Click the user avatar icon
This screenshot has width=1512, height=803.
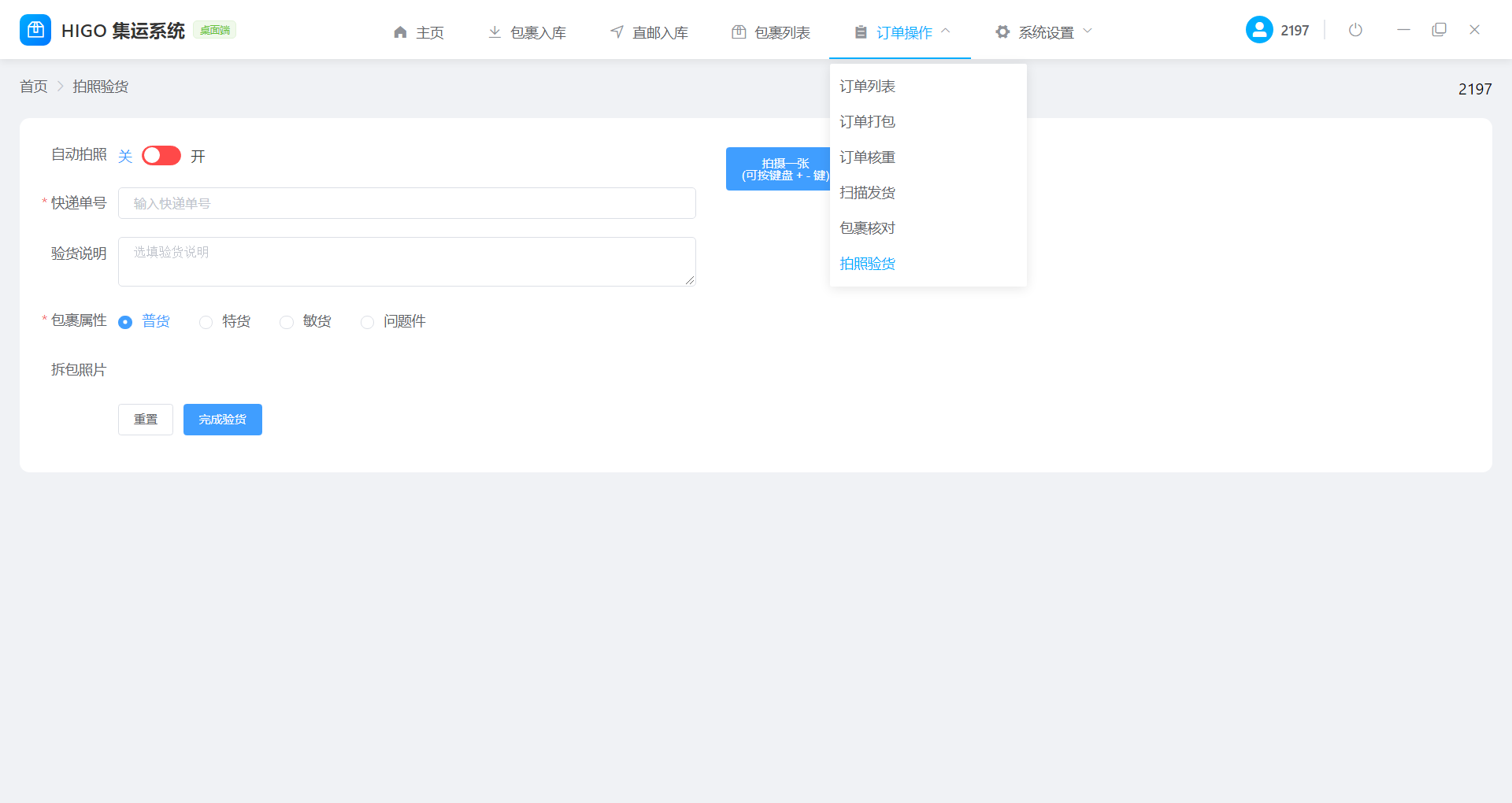[1259, 30]
